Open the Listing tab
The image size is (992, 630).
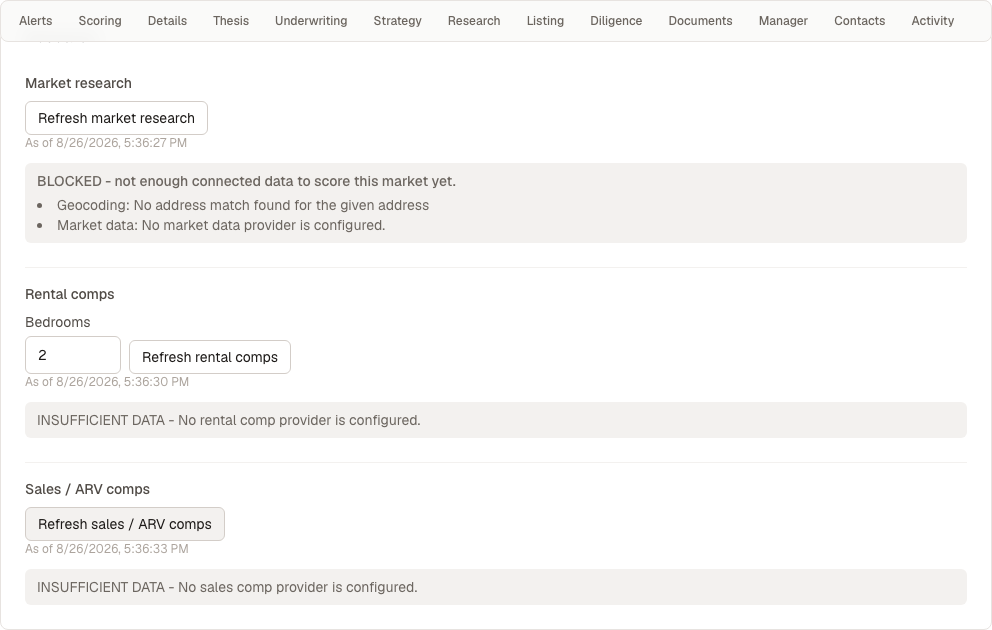[545, 21]
